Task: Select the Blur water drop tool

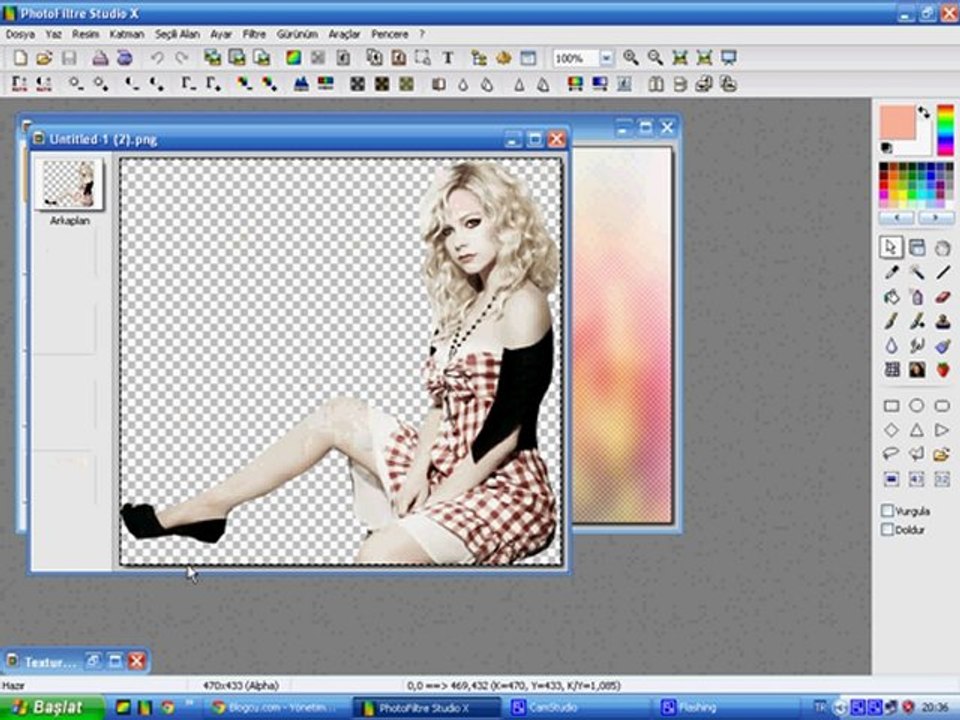Action: [x=891, y=345]
